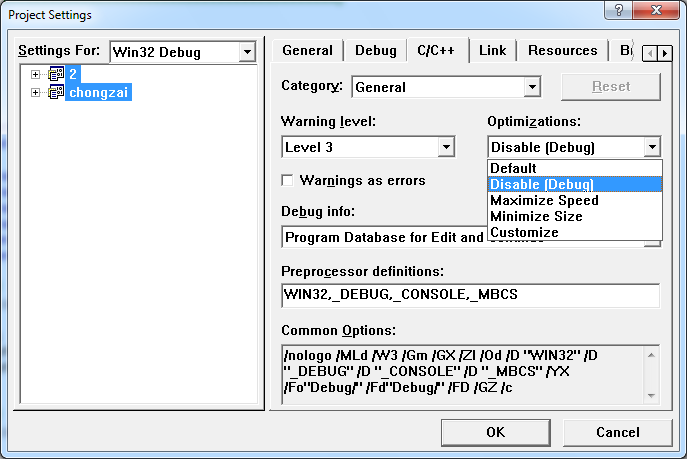687x459 pixels.
Task: Open the Warning level dropdown
Action: pos(446,148)
